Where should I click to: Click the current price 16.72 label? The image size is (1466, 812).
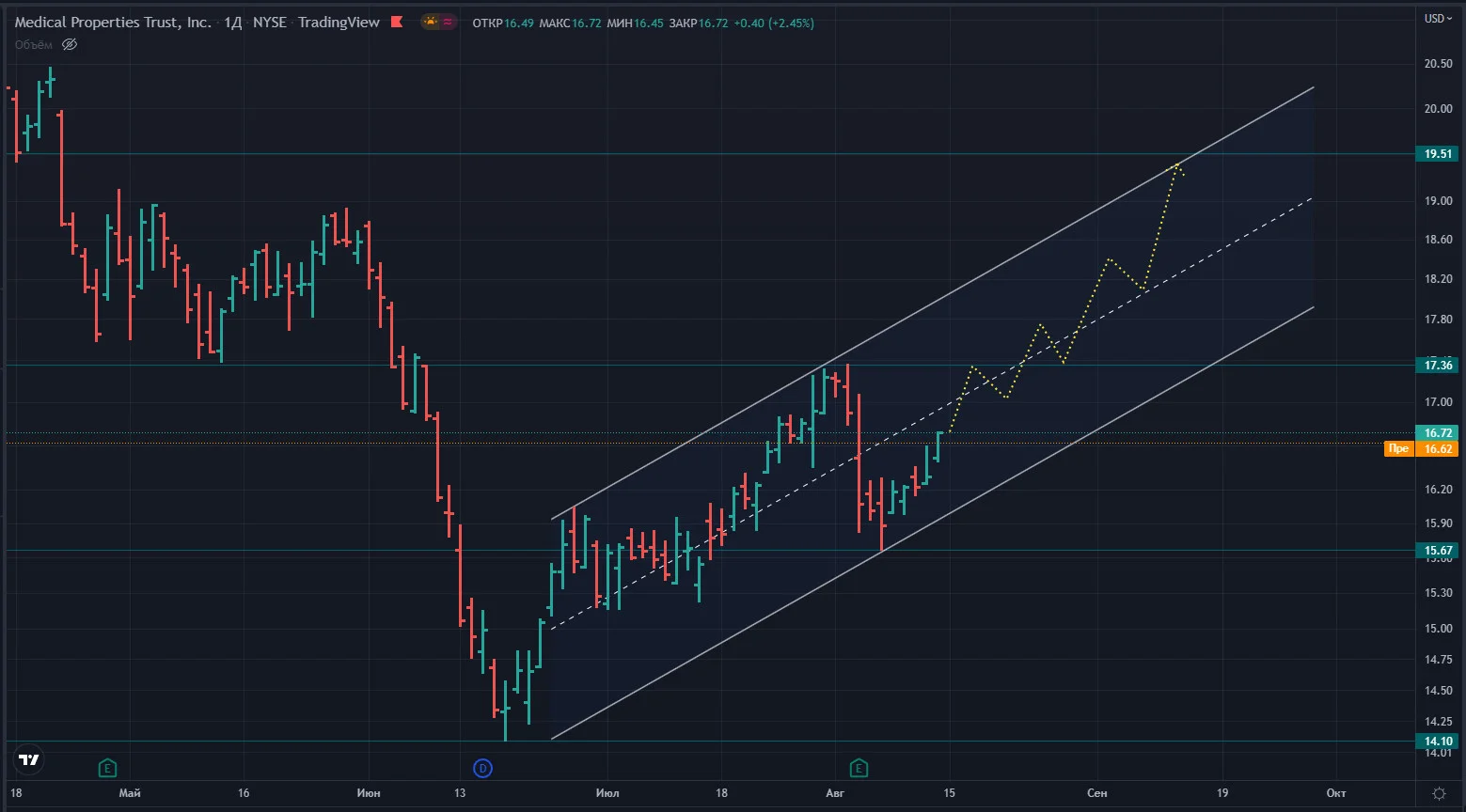[1439, 433]
